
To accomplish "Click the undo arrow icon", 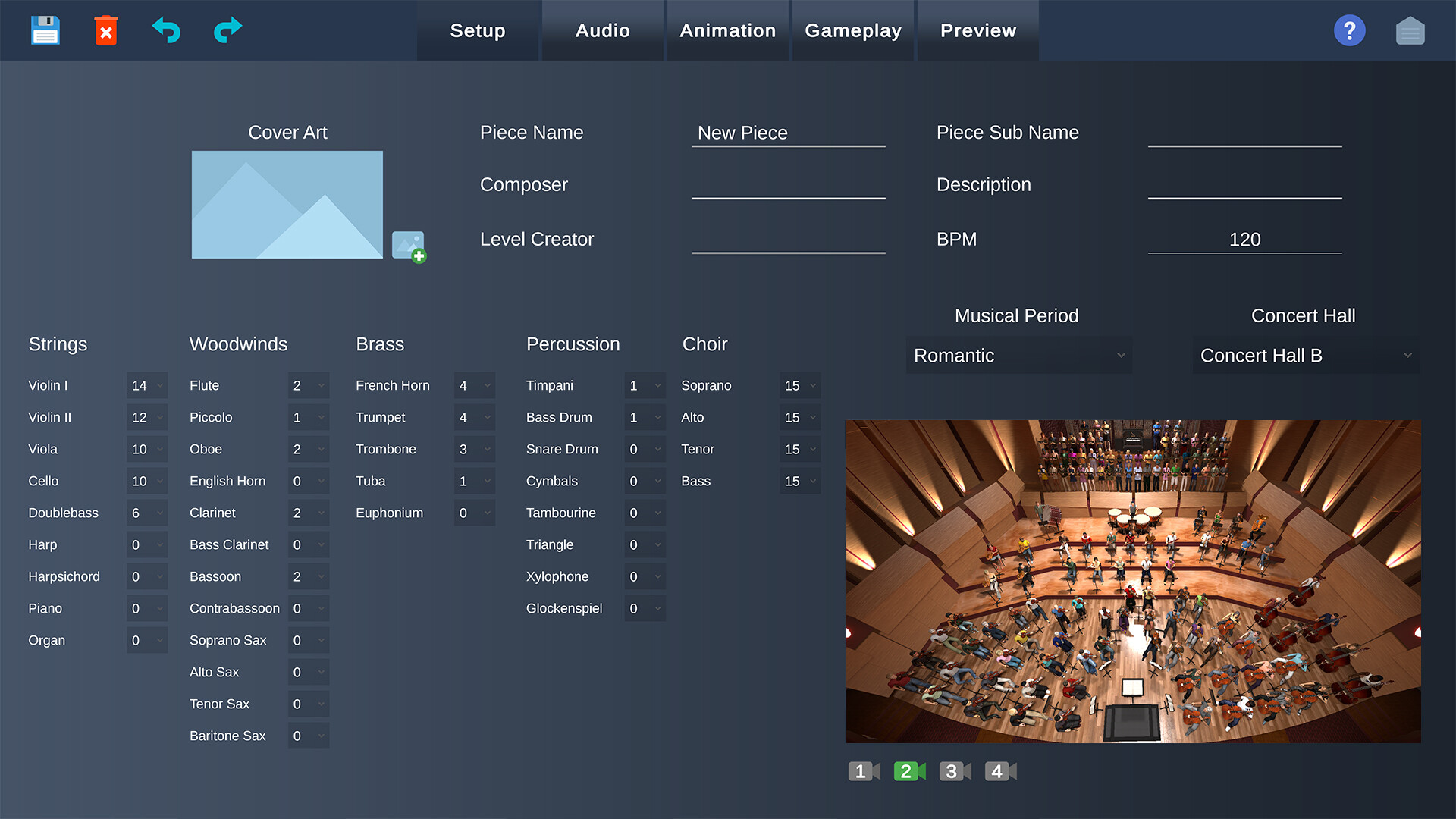I will point(166,30).
